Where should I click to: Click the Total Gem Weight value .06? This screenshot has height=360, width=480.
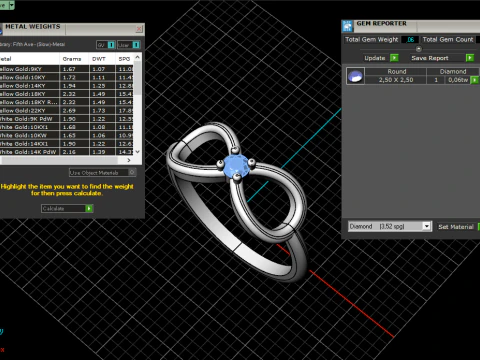click(x=410, y=39)
